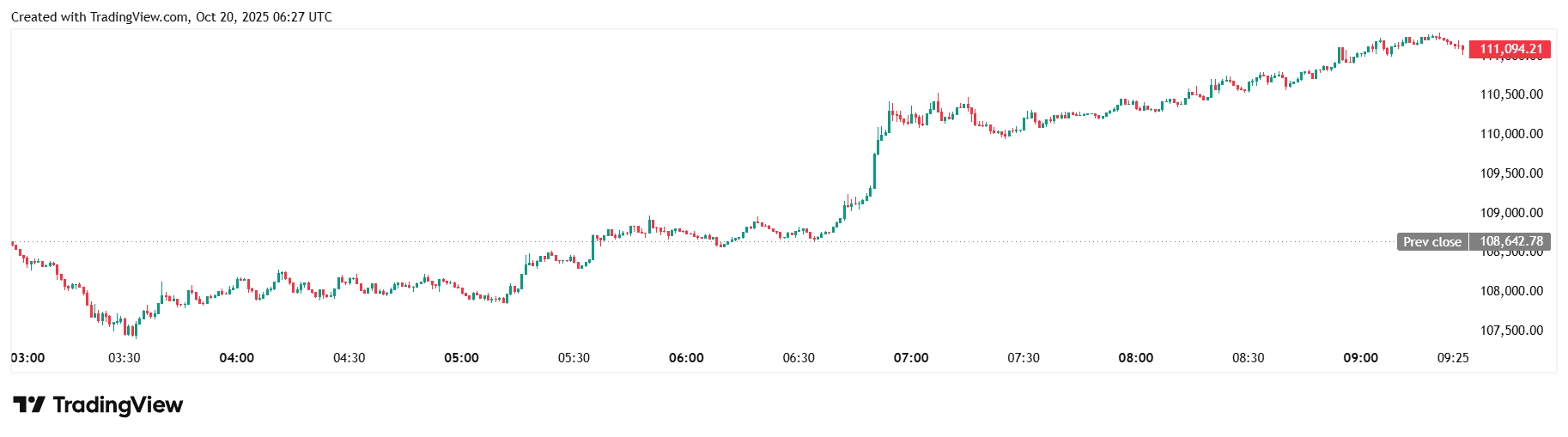Click the 09:25 final time label
The height and width of the screenshot is (437, 1568).
[1453, 358]
